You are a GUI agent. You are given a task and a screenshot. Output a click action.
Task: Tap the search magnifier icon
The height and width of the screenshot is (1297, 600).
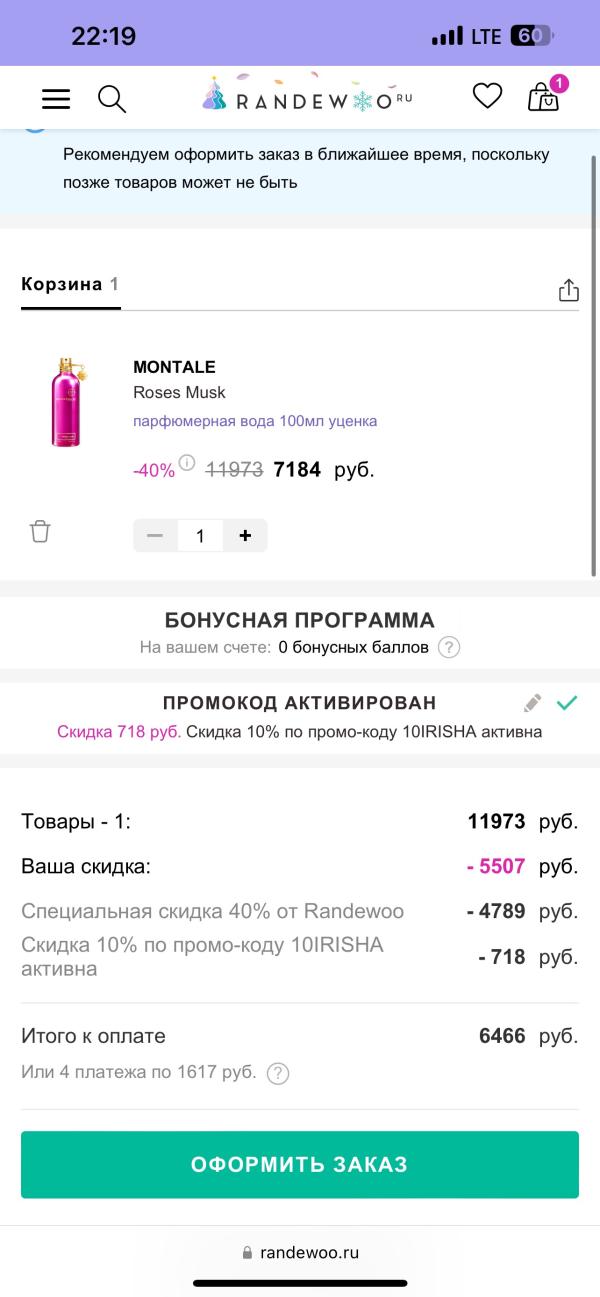click(x=111, y=98)
